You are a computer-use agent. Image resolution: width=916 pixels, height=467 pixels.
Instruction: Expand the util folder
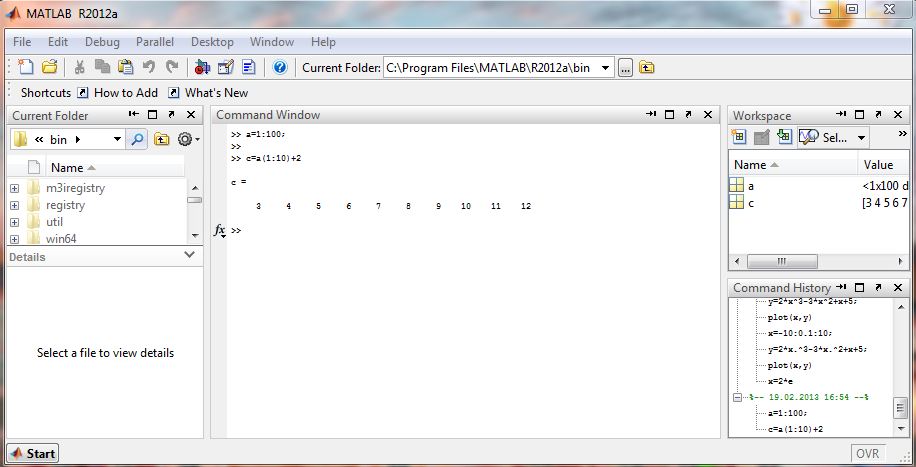point(15,222)
